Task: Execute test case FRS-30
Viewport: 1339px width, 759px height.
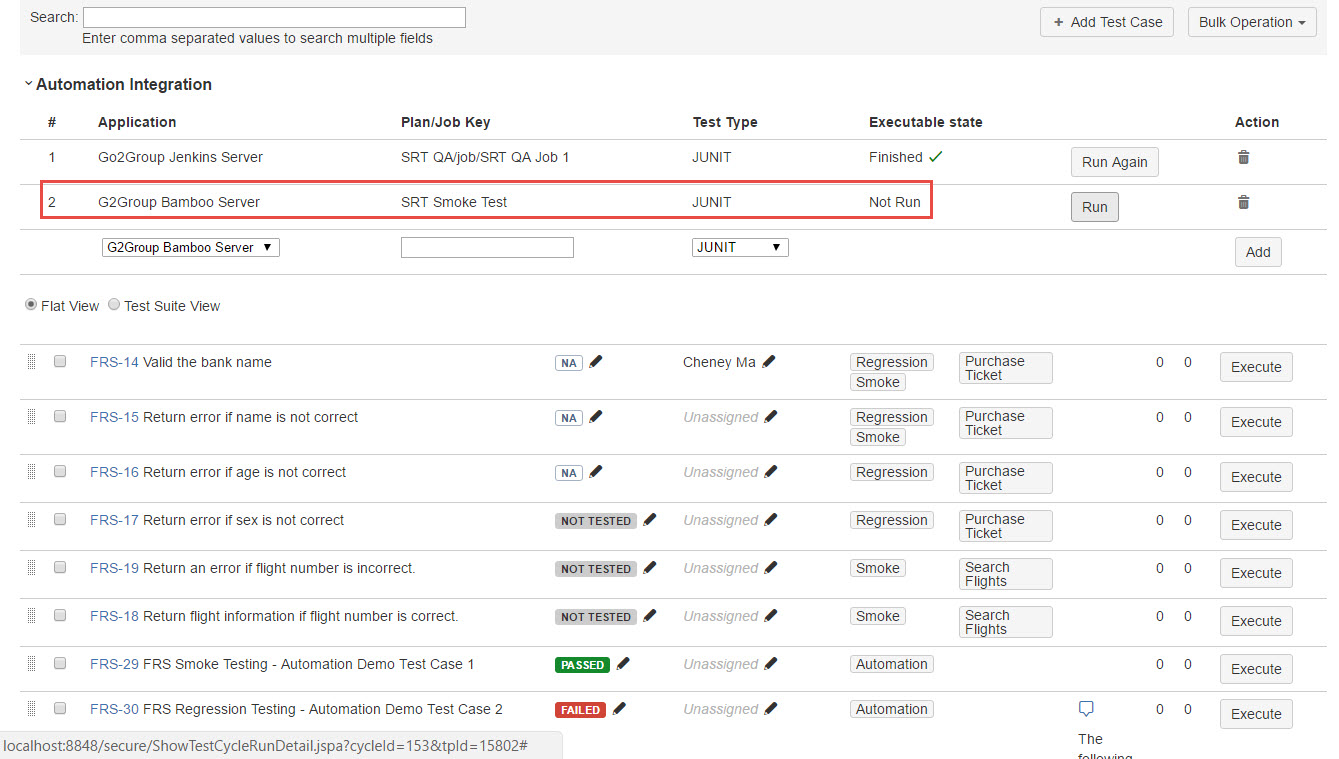Action: click(1256, 714)
